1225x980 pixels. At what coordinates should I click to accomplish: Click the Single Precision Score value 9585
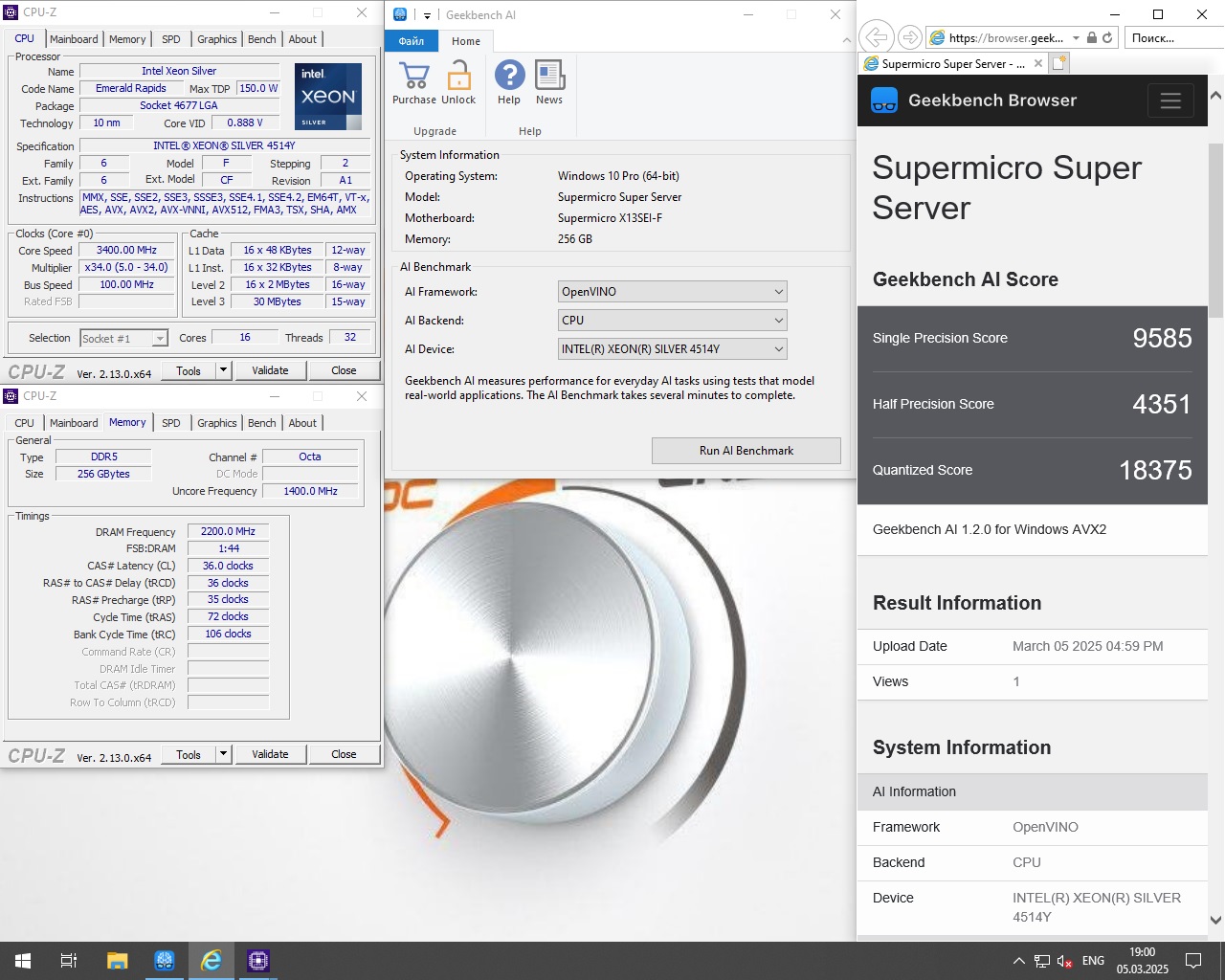tap(1162, 338)
